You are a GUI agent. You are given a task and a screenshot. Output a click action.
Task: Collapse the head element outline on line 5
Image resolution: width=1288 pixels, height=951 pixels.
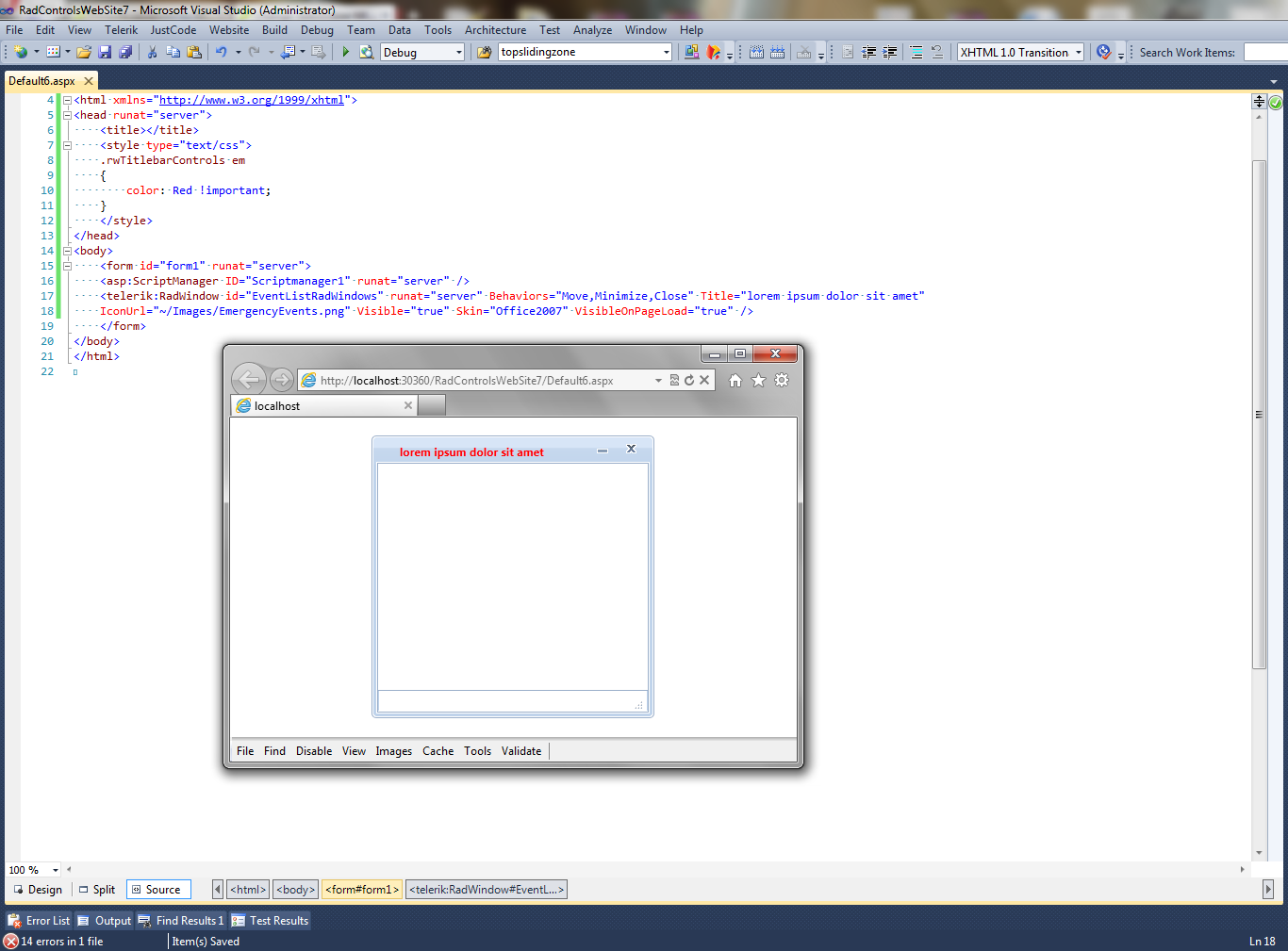67,115
